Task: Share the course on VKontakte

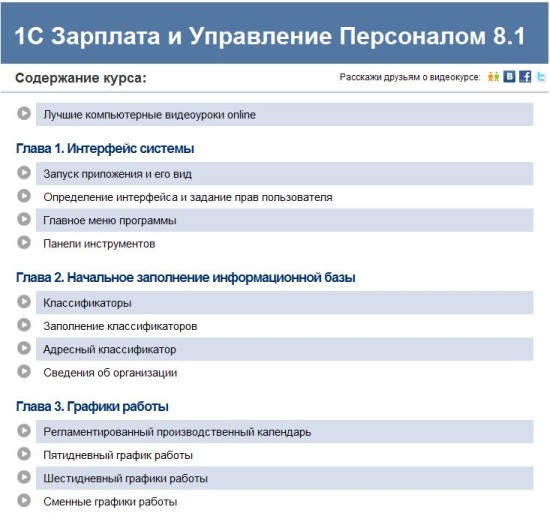Action: click(509, 76)
